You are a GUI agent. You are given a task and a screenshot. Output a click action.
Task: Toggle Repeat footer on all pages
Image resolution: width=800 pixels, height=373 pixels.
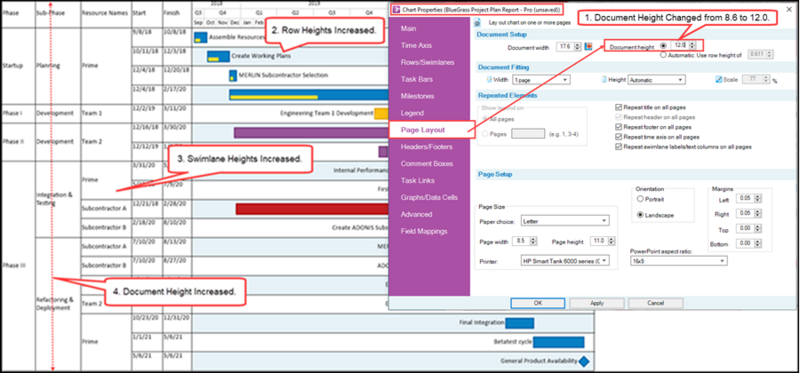tap(619, 127)
